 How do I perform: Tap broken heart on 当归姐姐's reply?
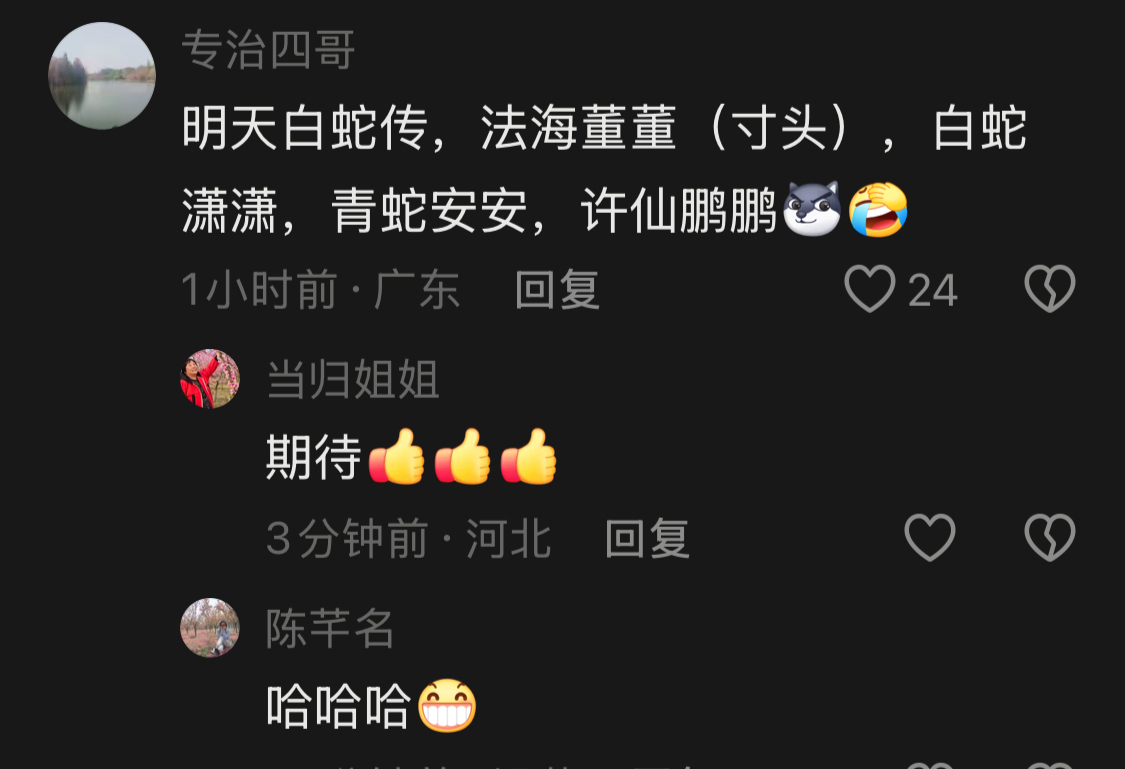pyautogui.click(x=1050, y=537)
